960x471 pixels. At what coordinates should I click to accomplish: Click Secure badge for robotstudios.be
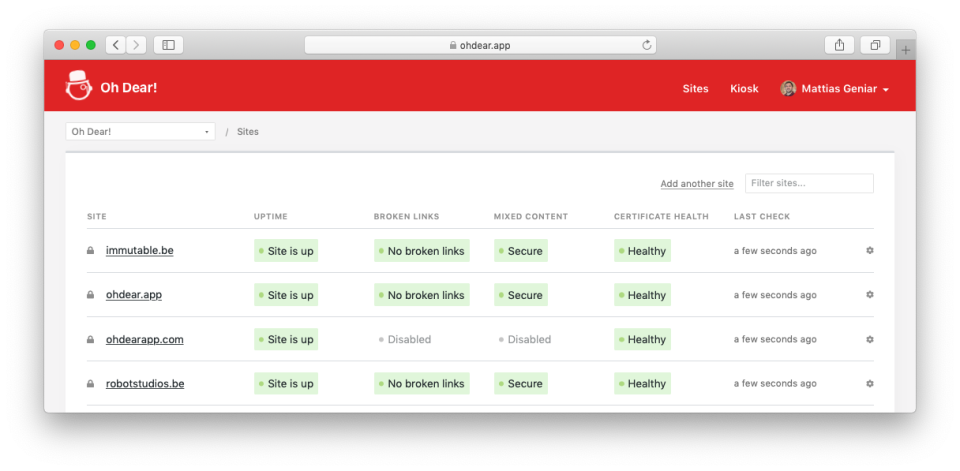point(521,383)
